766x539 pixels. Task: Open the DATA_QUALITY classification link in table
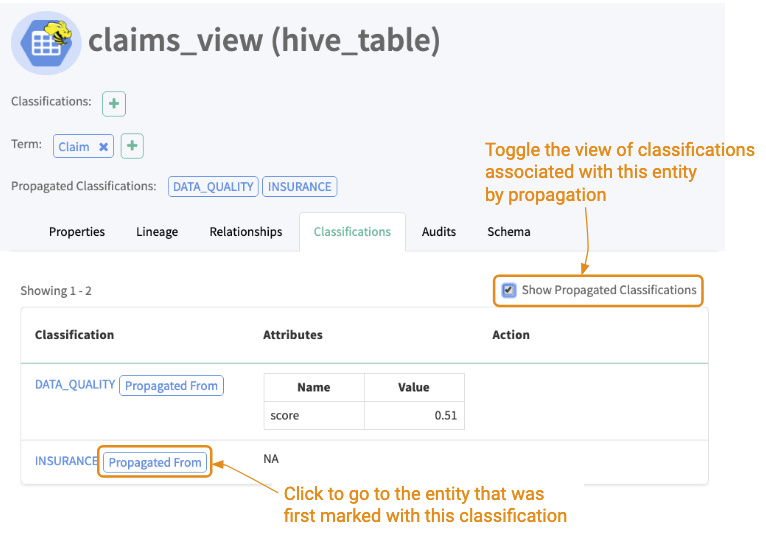point(75,384)
